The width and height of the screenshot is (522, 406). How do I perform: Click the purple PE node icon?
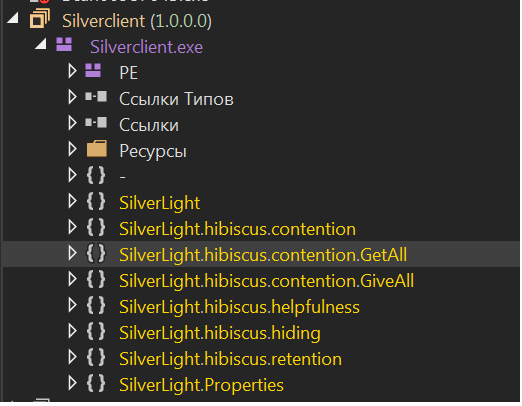93,70
